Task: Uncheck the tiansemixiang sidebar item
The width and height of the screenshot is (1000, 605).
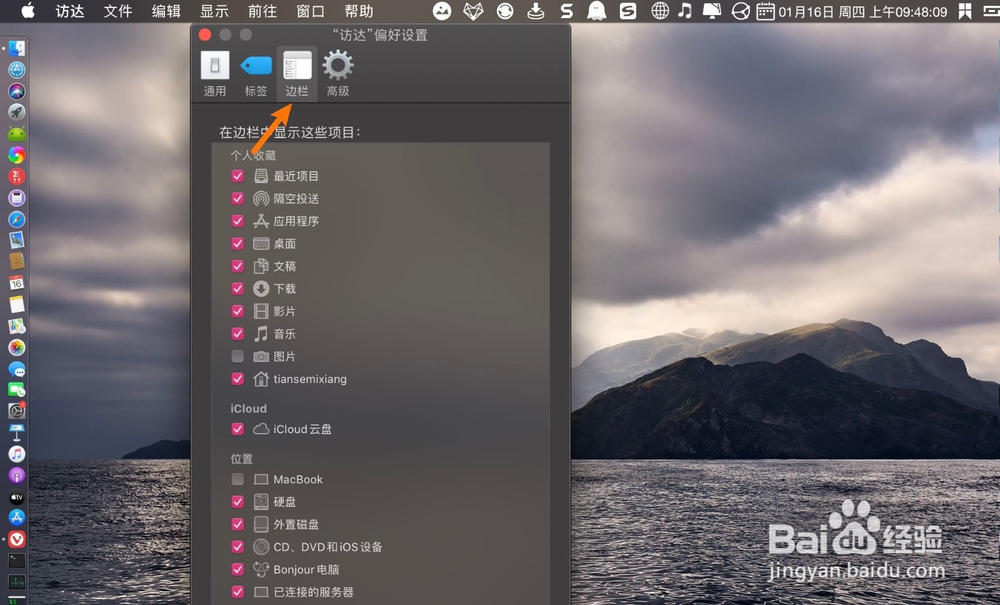Action: 237,379
